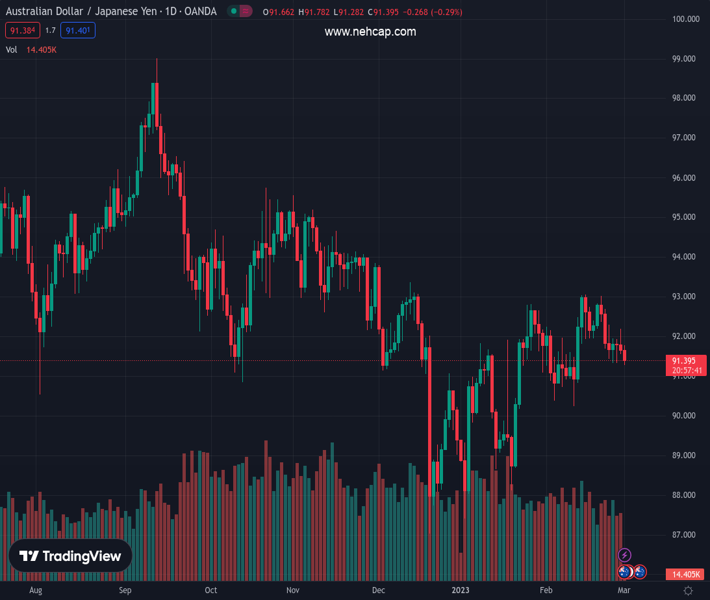Click the Dec label on time axis
Viewport: 710px width, 600px height.
tap(378, 590)
